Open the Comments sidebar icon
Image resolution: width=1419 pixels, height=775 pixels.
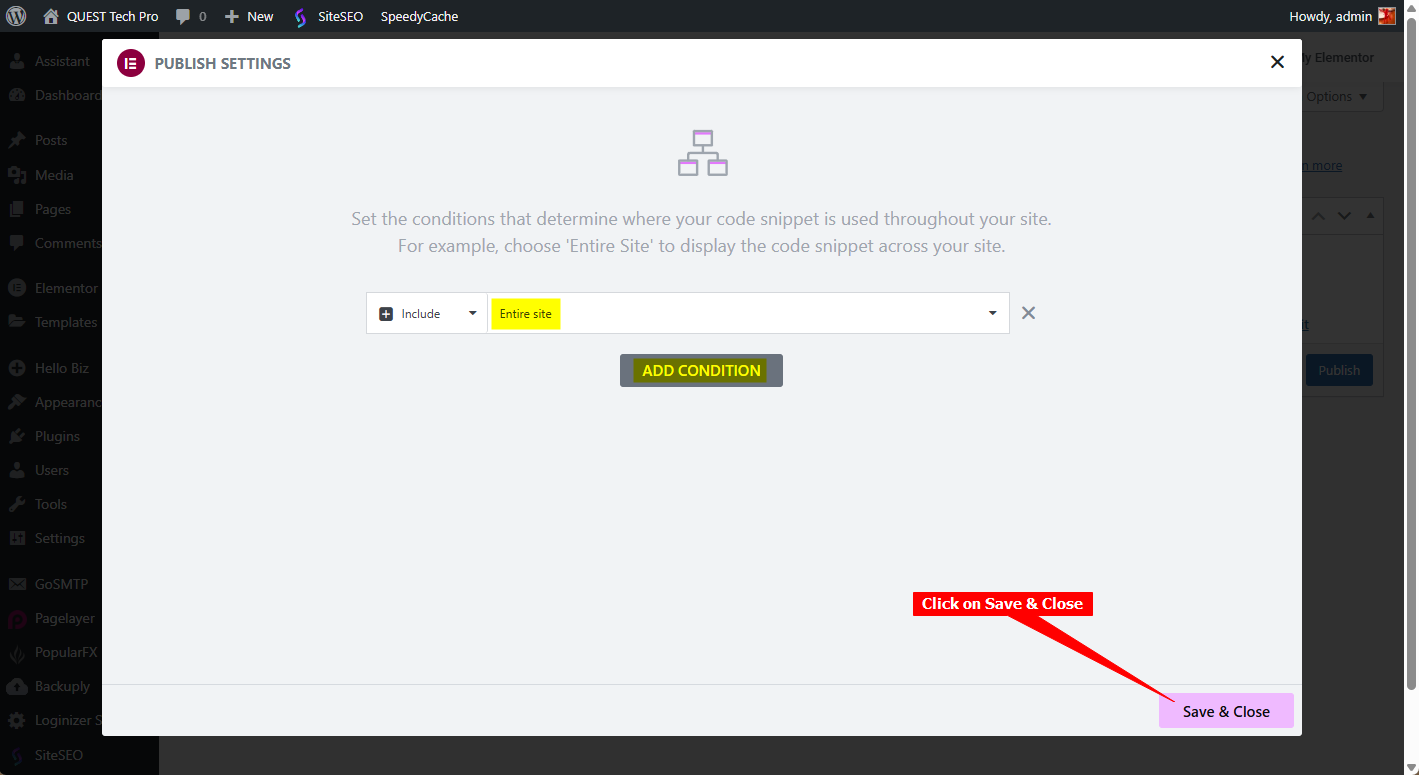(x=17, y=243)
